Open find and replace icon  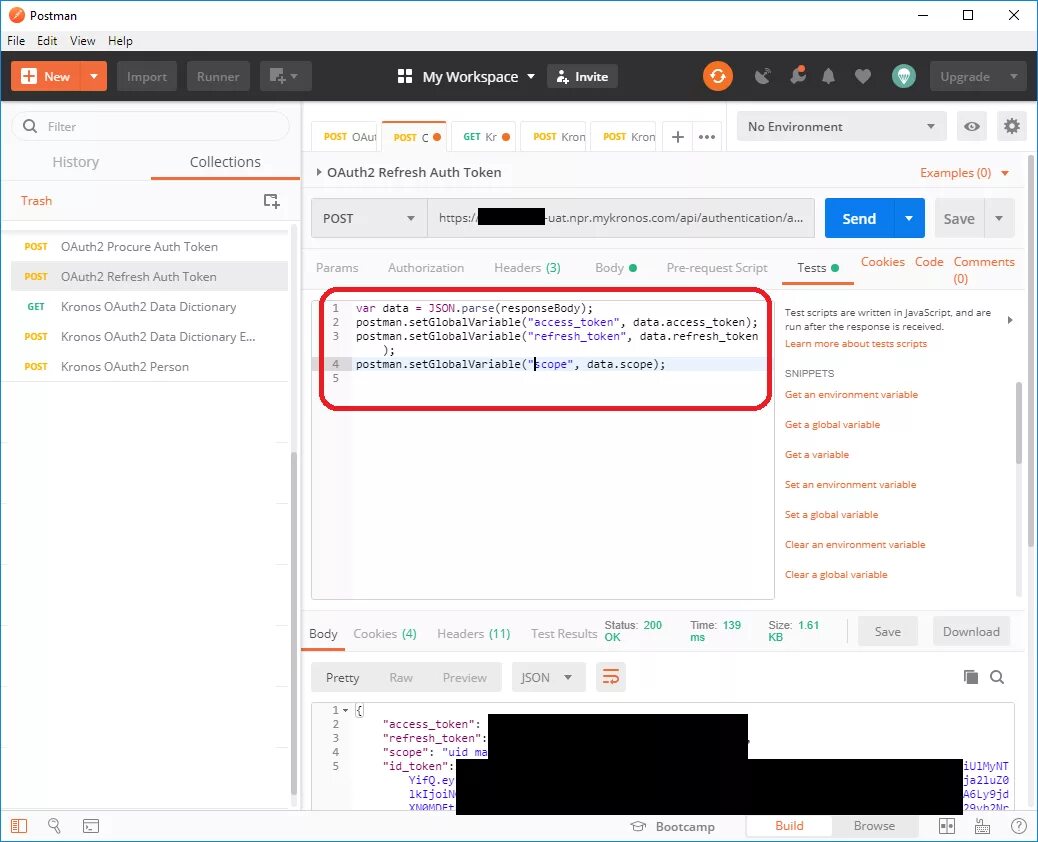[x=54, y=825]
